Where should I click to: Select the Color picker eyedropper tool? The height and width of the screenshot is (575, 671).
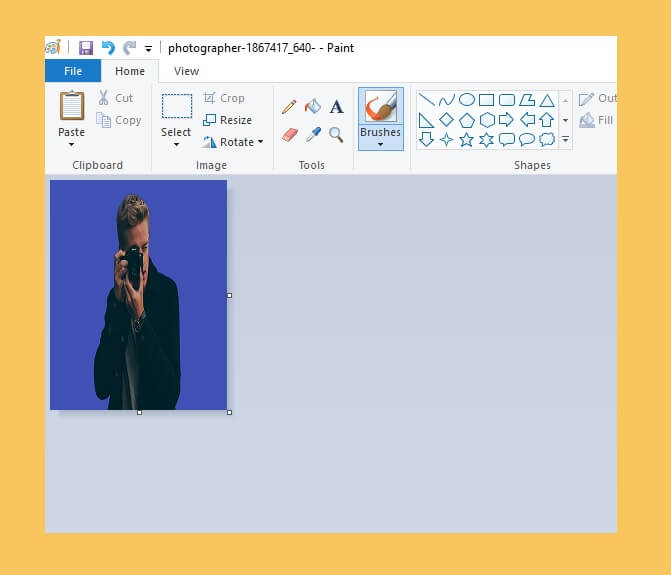313,135
